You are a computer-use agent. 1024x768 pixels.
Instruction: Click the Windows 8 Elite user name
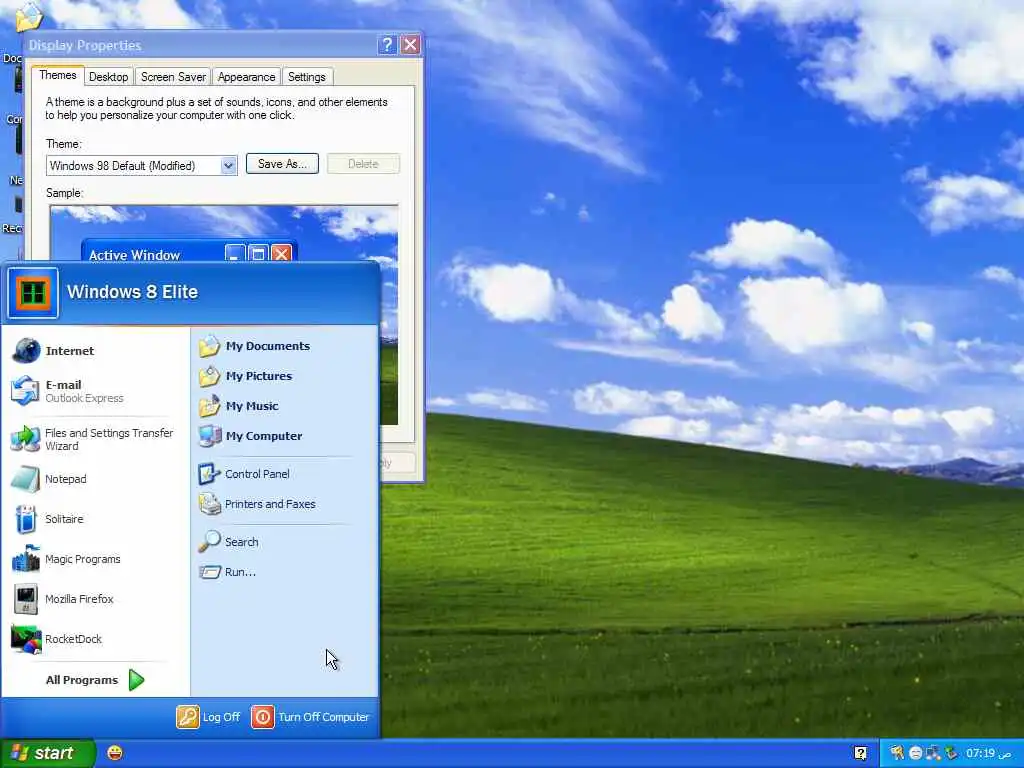(x=133, y=292)
